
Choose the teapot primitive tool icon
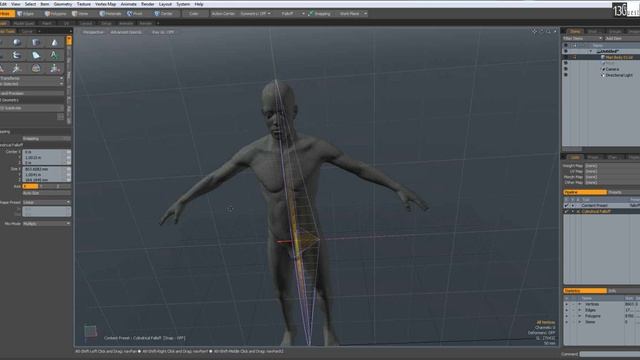[17, 55]
